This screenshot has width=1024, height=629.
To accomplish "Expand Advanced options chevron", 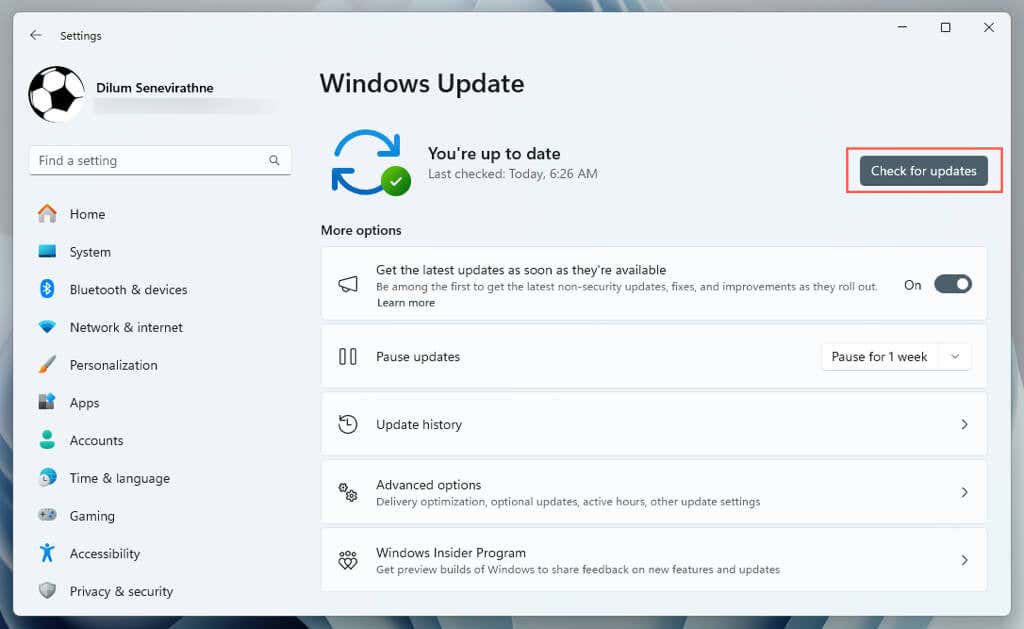I will 965,492.
